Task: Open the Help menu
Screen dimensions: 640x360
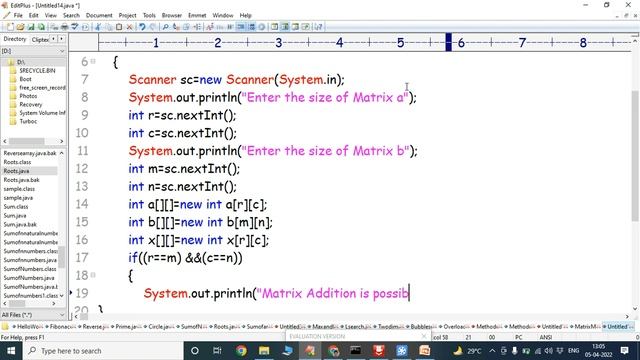Action: click(x=245, y=15)
